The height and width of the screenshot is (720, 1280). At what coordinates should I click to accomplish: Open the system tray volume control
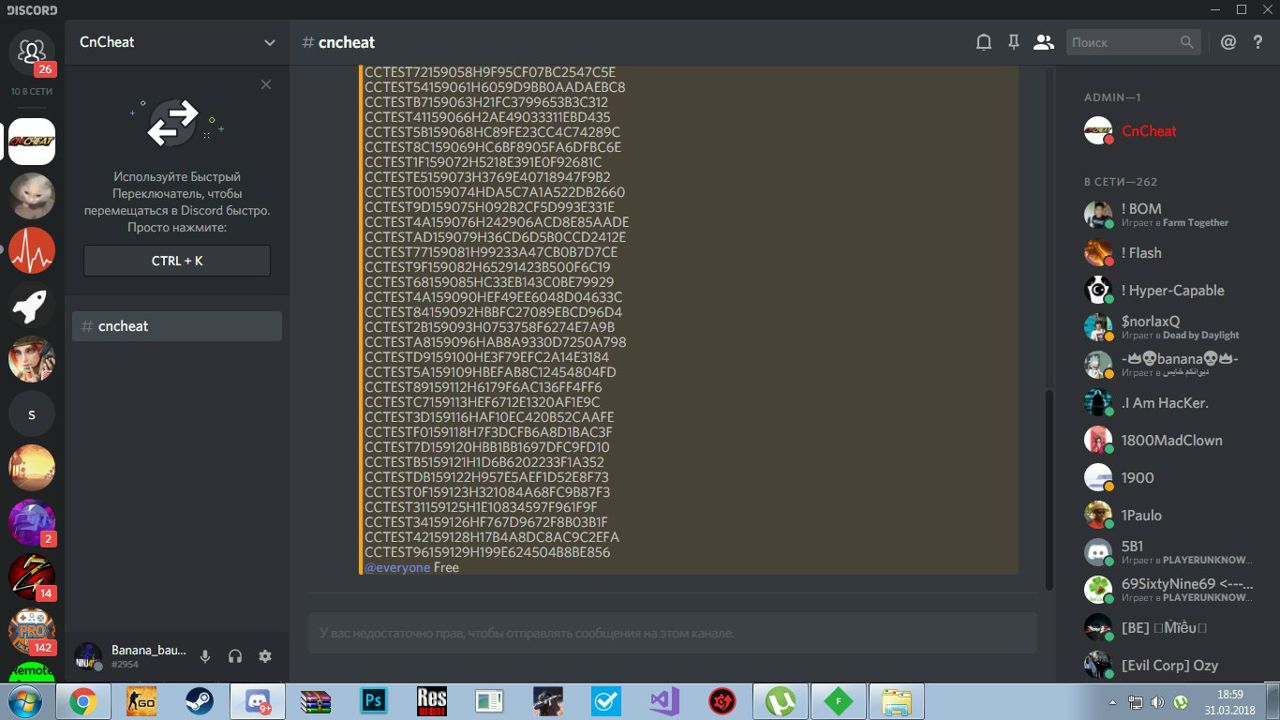click(x=1157, y=702)
